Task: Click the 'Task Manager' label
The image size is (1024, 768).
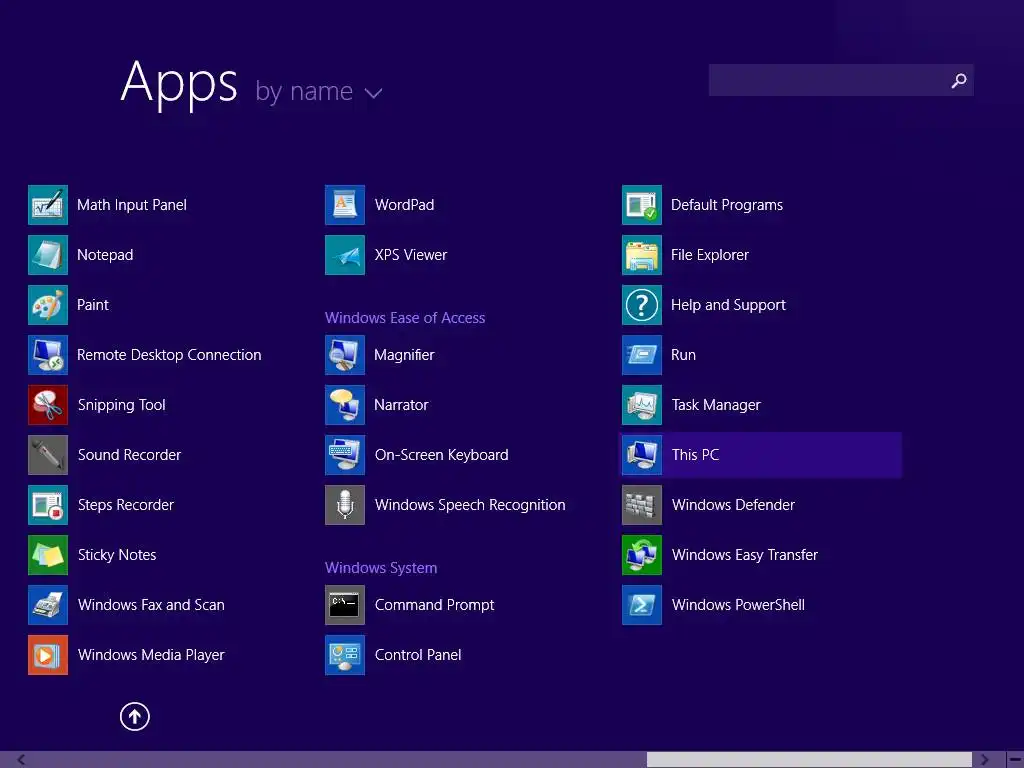Action: [716, 405]
